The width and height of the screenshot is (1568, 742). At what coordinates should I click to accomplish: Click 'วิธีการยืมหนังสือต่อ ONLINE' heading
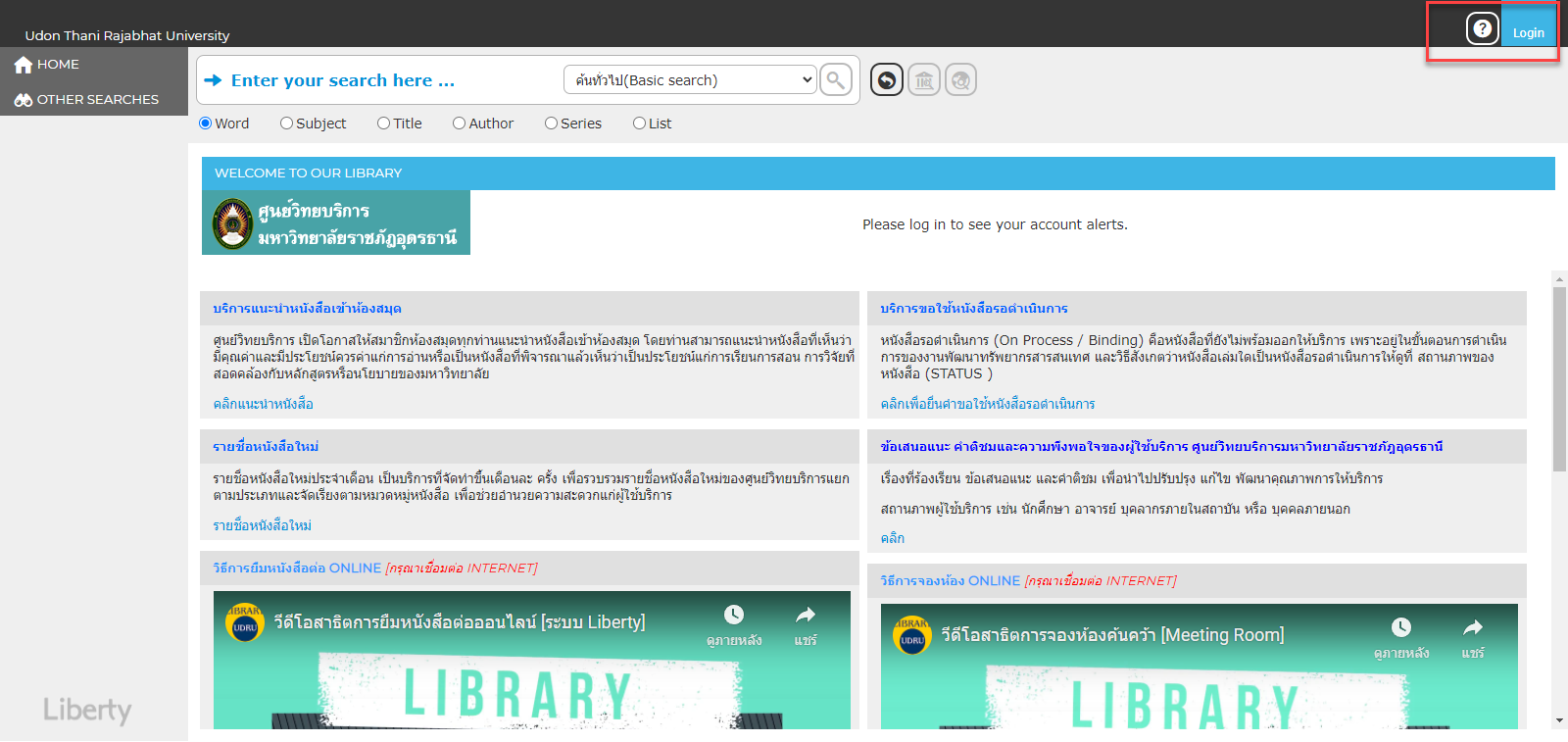(x=297, y=569)
